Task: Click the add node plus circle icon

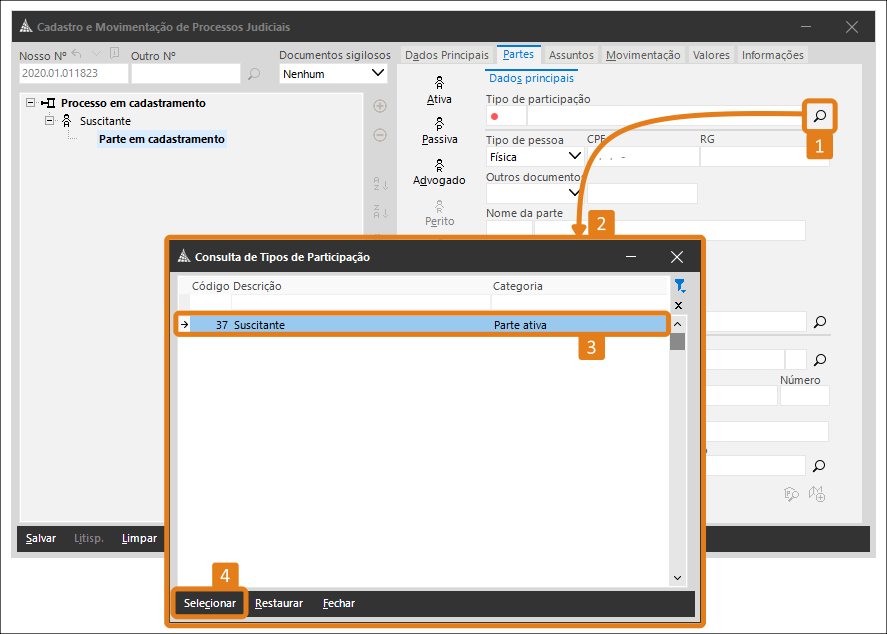Action: tap(380, 106)
